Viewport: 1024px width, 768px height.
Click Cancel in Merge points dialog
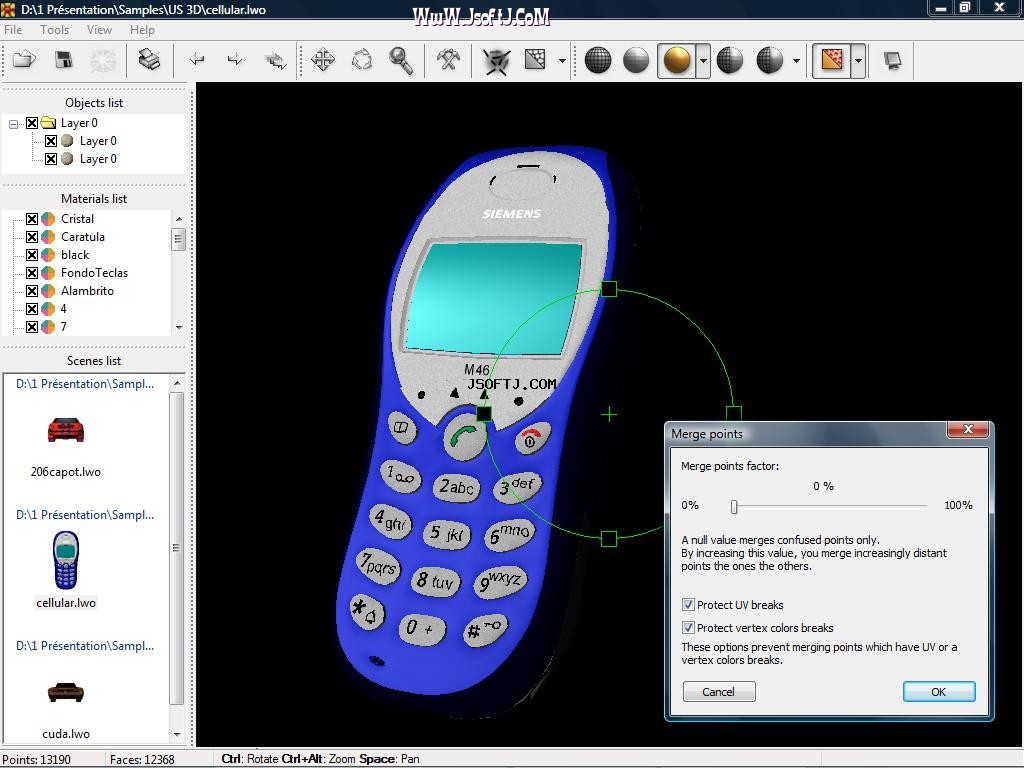coord(718,692)
